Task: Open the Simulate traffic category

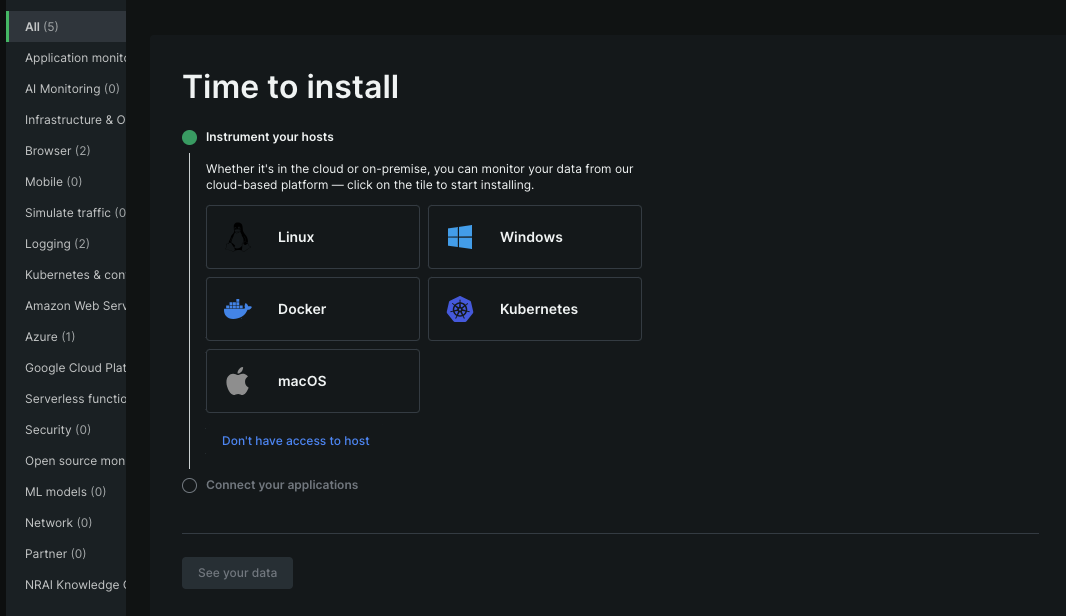Action: [67, 213]
